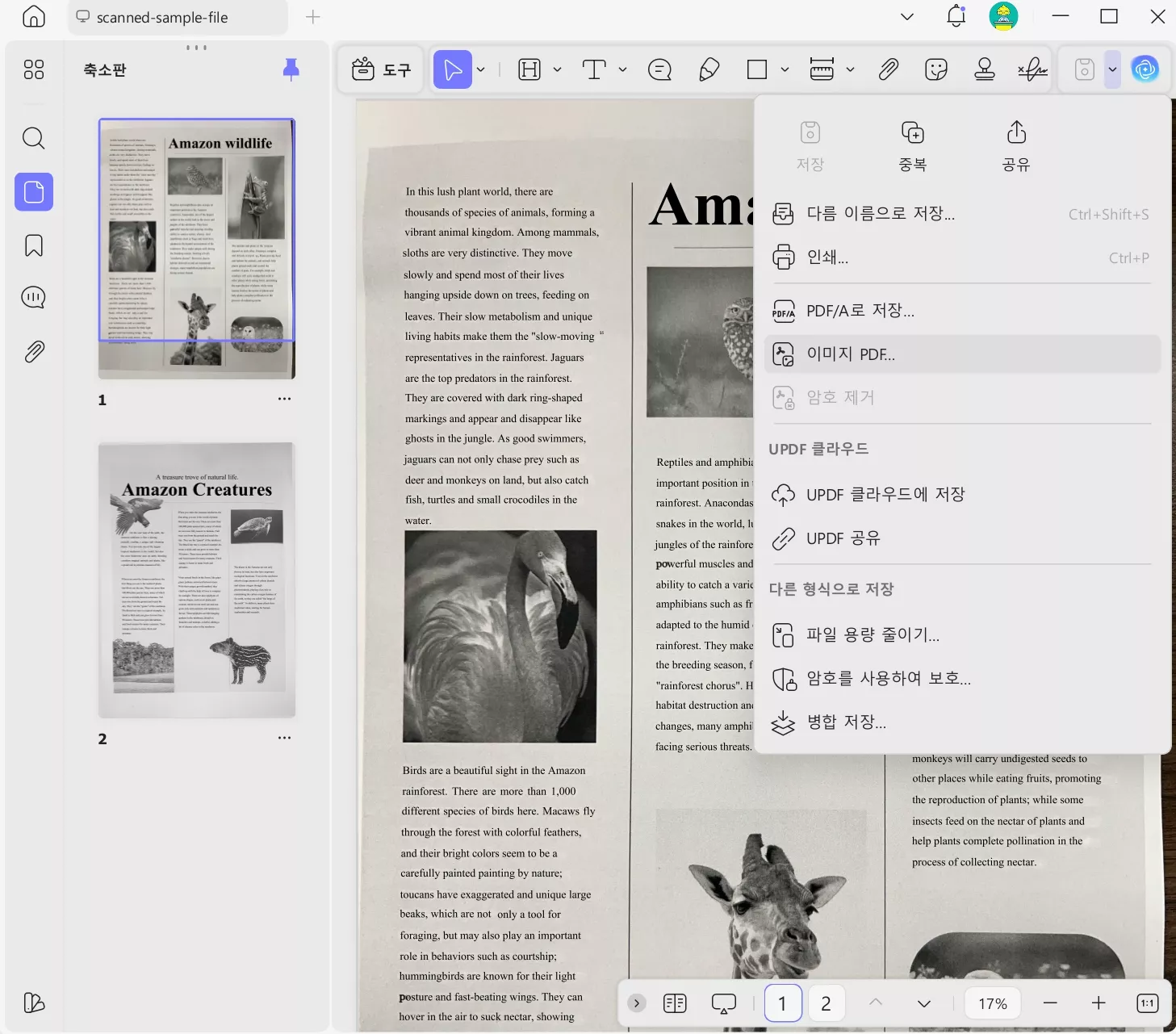
Task: Select the Text tool in the toolbar
Action: (593, 69)
